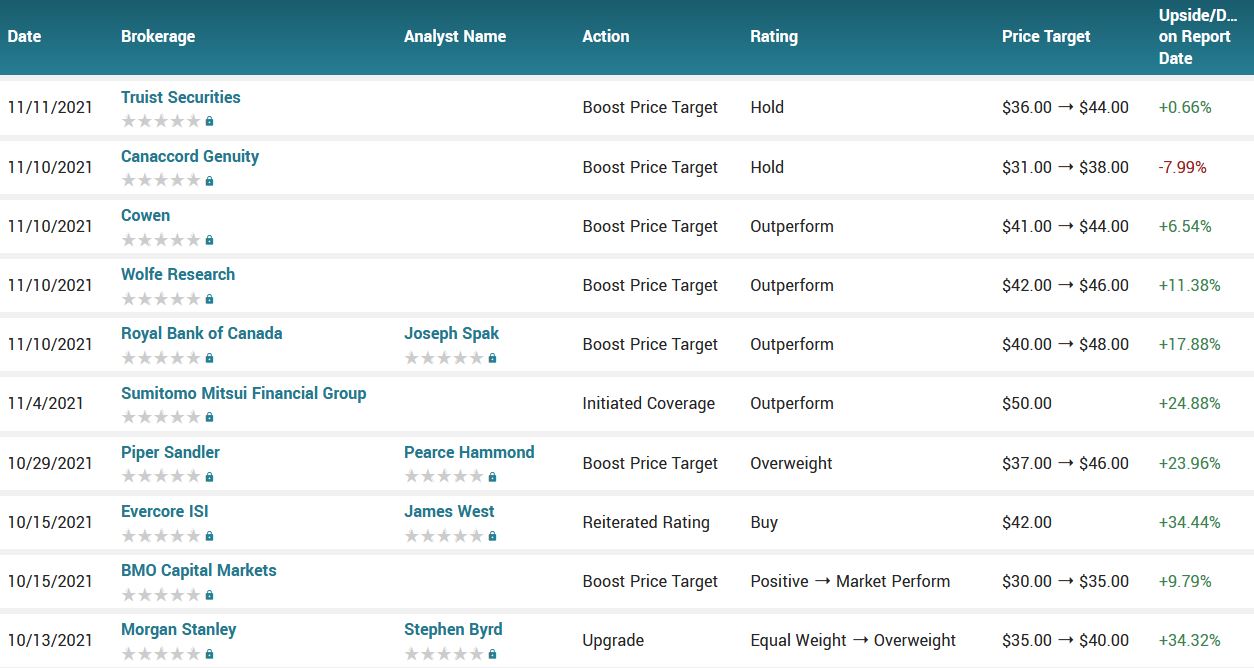The width and height of the screenshot is (1254, 668).
Task: Sort by the Price Target column header
Action: pos(1046,36)
